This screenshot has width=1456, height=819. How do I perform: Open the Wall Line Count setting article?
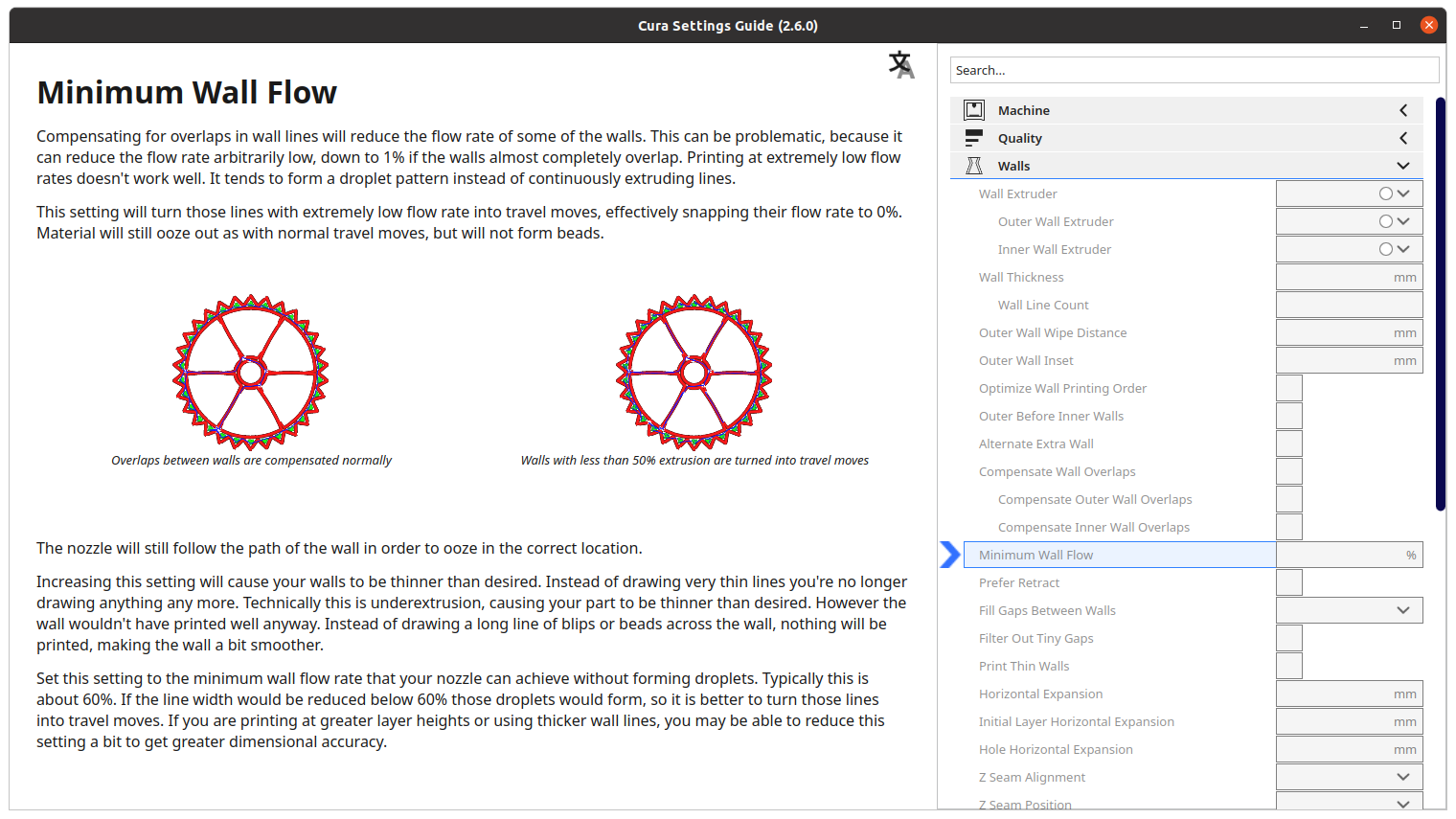click(x=1043, y=305)
